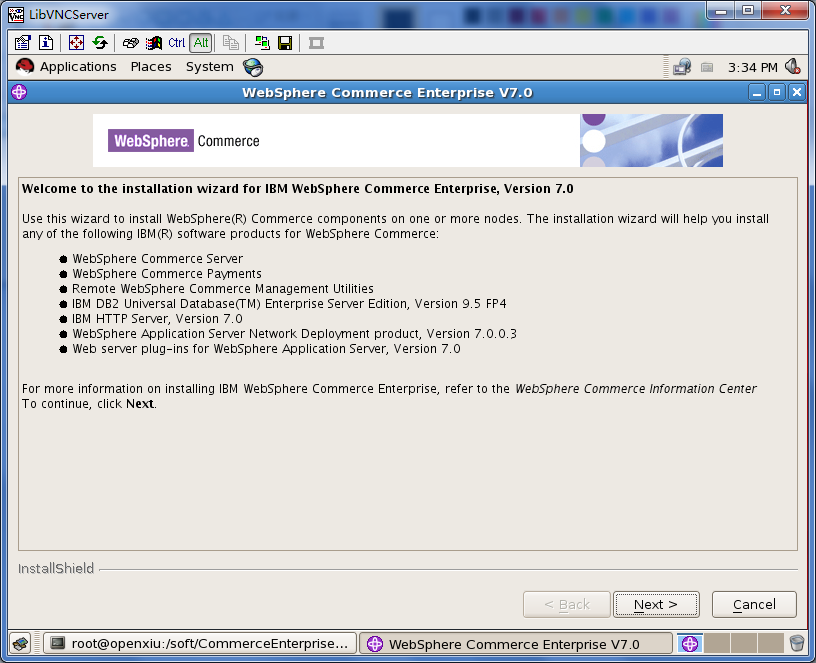Click 'WebSphere Commerce Server' list item
This screenshot has width=816, height=663.
(158, 259)
